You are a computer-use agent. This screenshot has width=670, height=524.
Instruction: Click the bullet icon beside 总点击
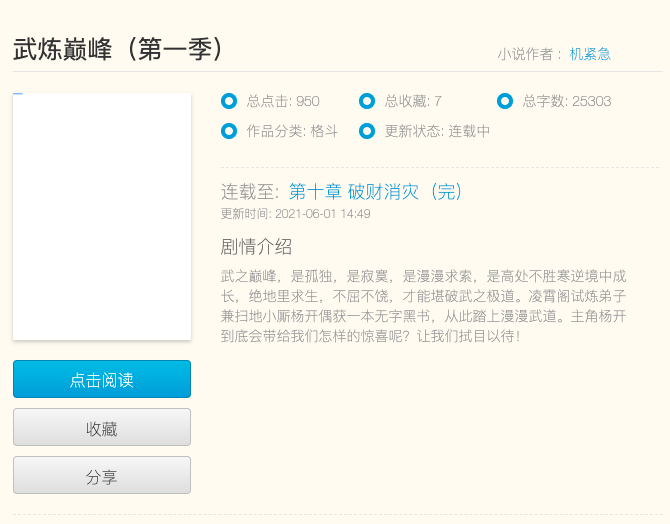229,101
